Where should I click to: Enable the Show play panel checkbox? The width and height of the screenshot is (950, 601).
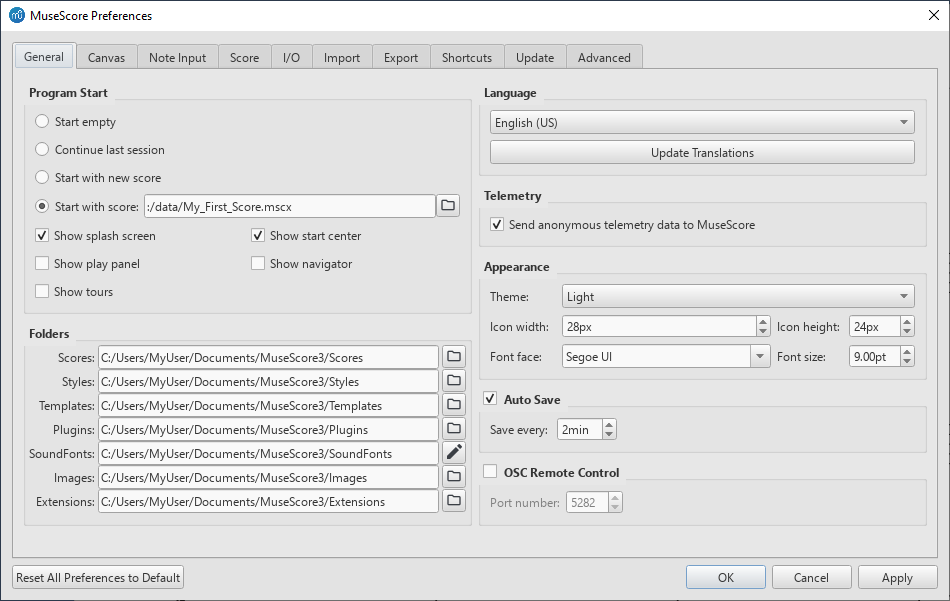42,264
